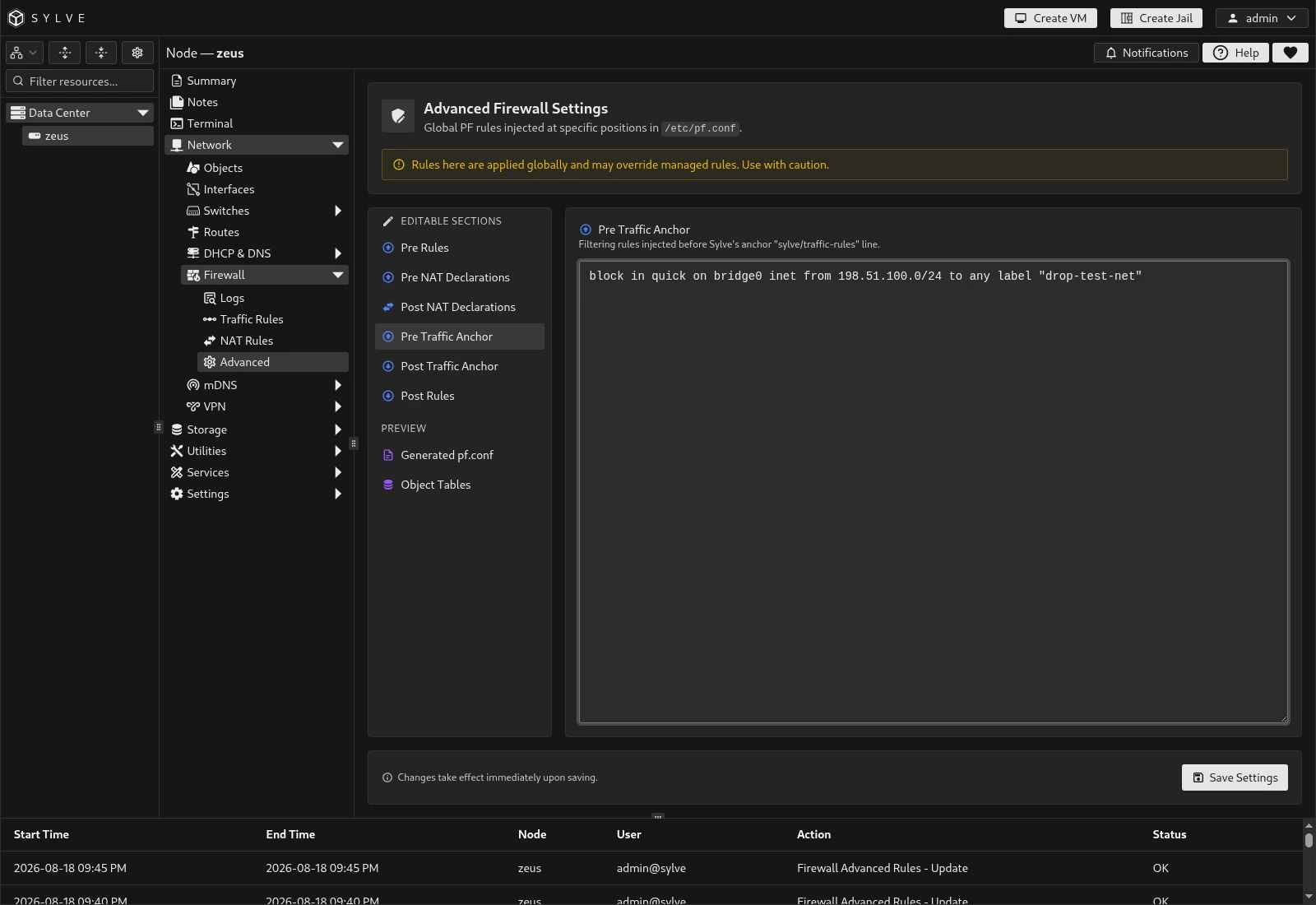Click the Save Settings button
This screenshot has height=905, width=1316.
tap(1235, 777)
